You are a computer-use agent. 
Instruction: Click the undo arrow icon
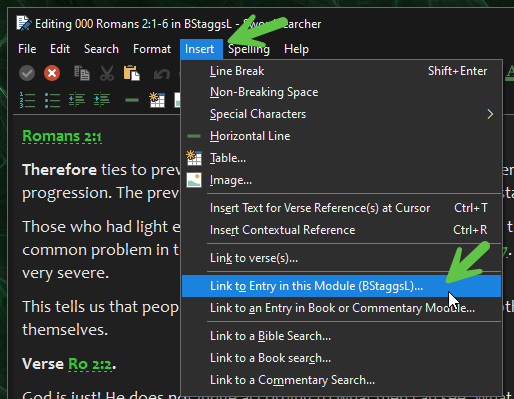click(162, 74)
